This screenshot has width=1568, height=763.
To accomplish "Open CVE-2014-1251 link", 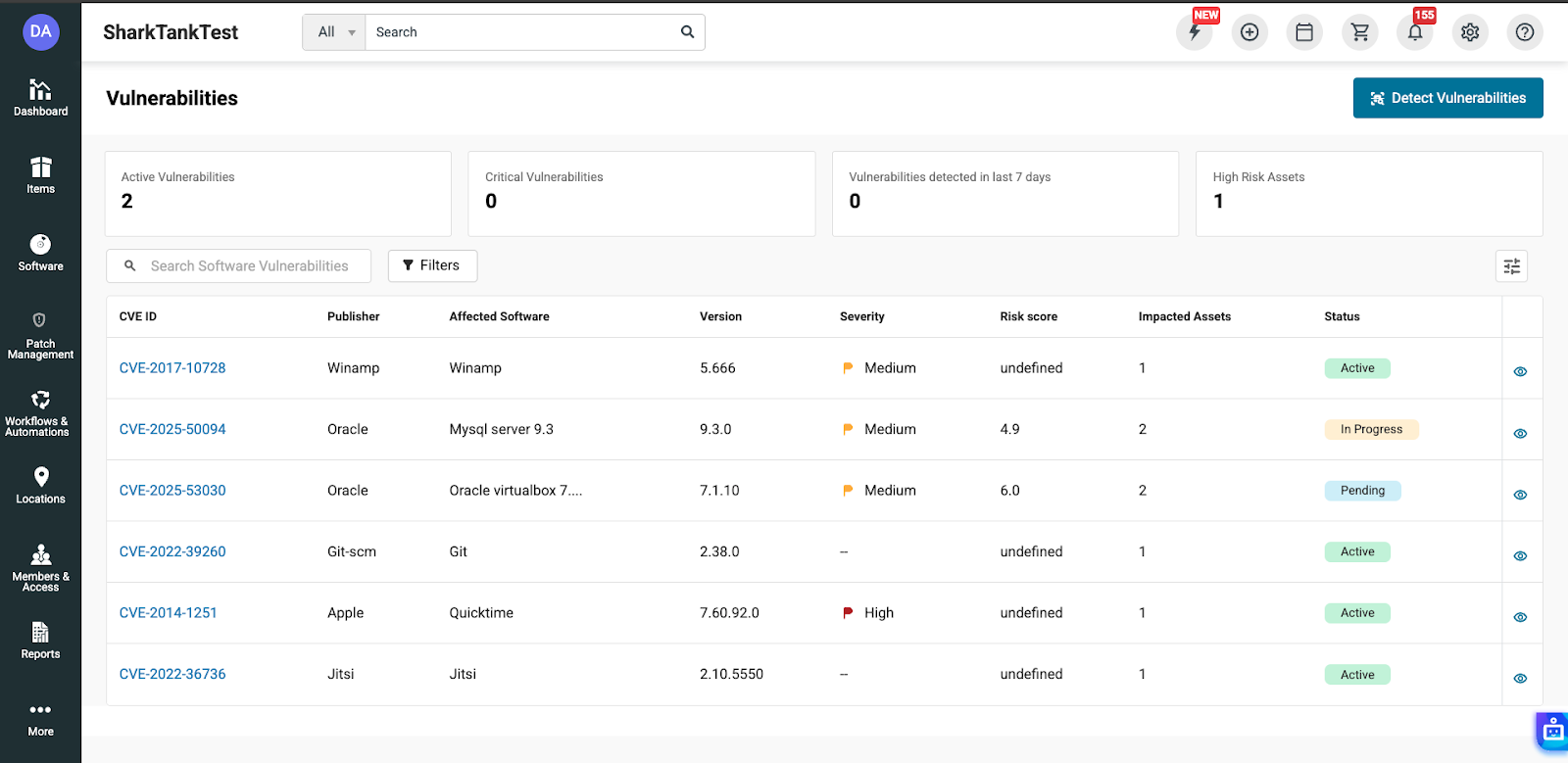I will pyautogui.click(x=168, y=613).
